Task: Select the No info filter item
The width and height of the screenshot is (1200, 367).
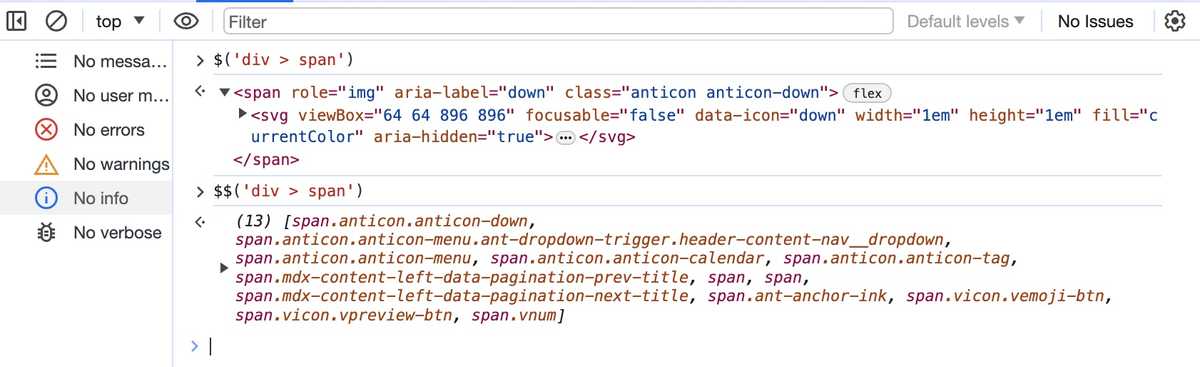Action: [86, 198]
